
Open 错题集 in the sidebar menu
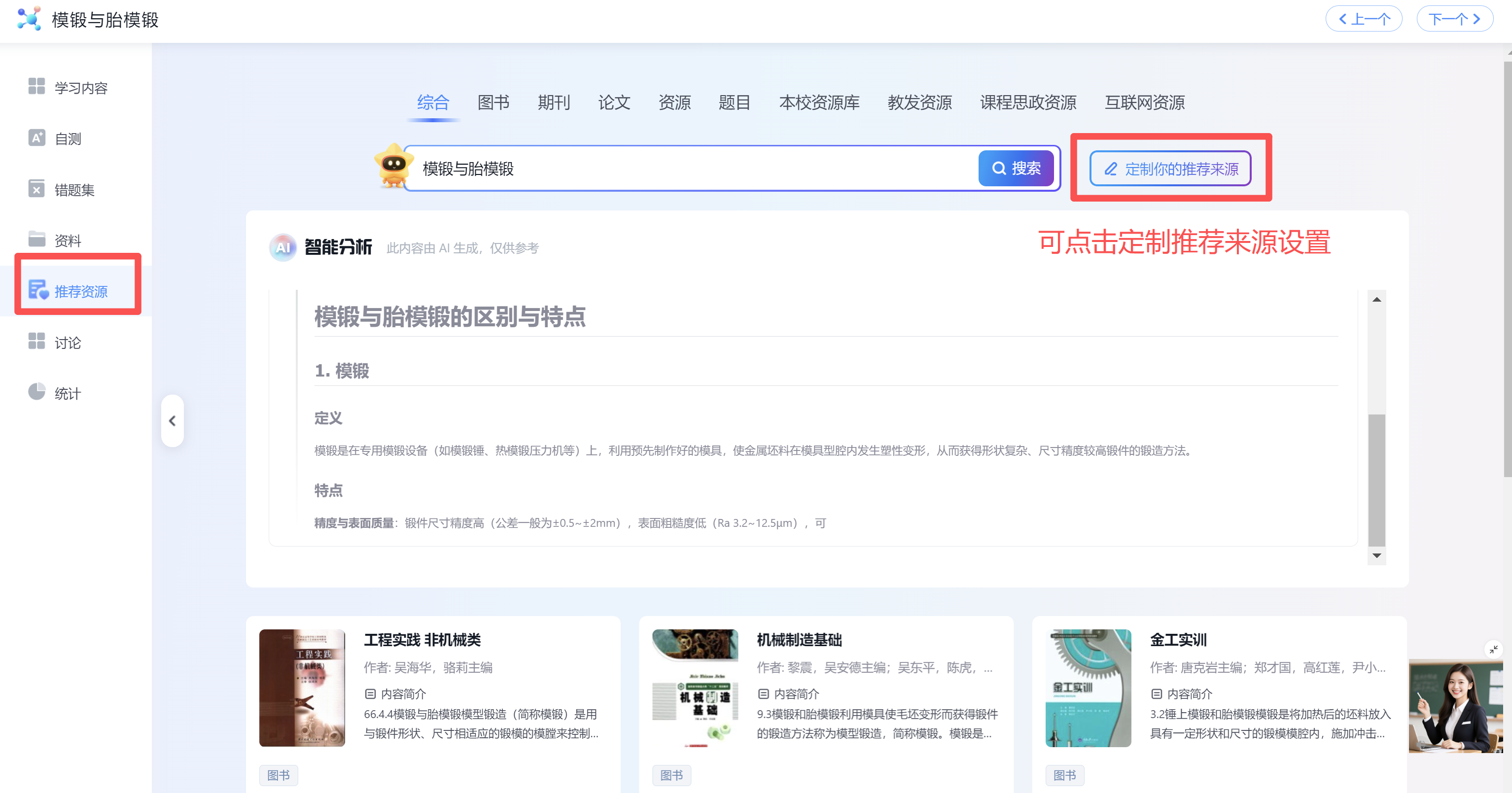pos(74,190)
